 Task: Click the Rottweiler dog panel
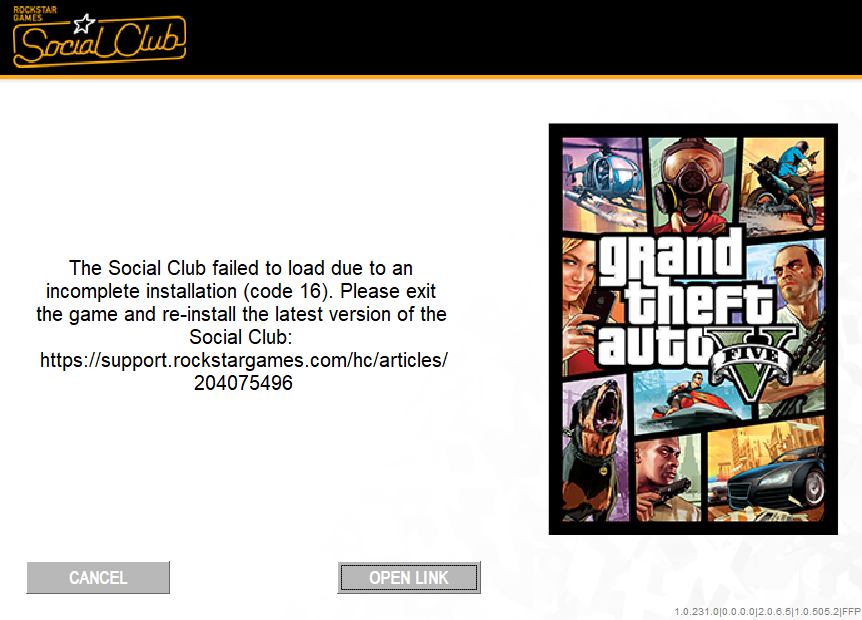pyautogui.click(x=595, y=450)
